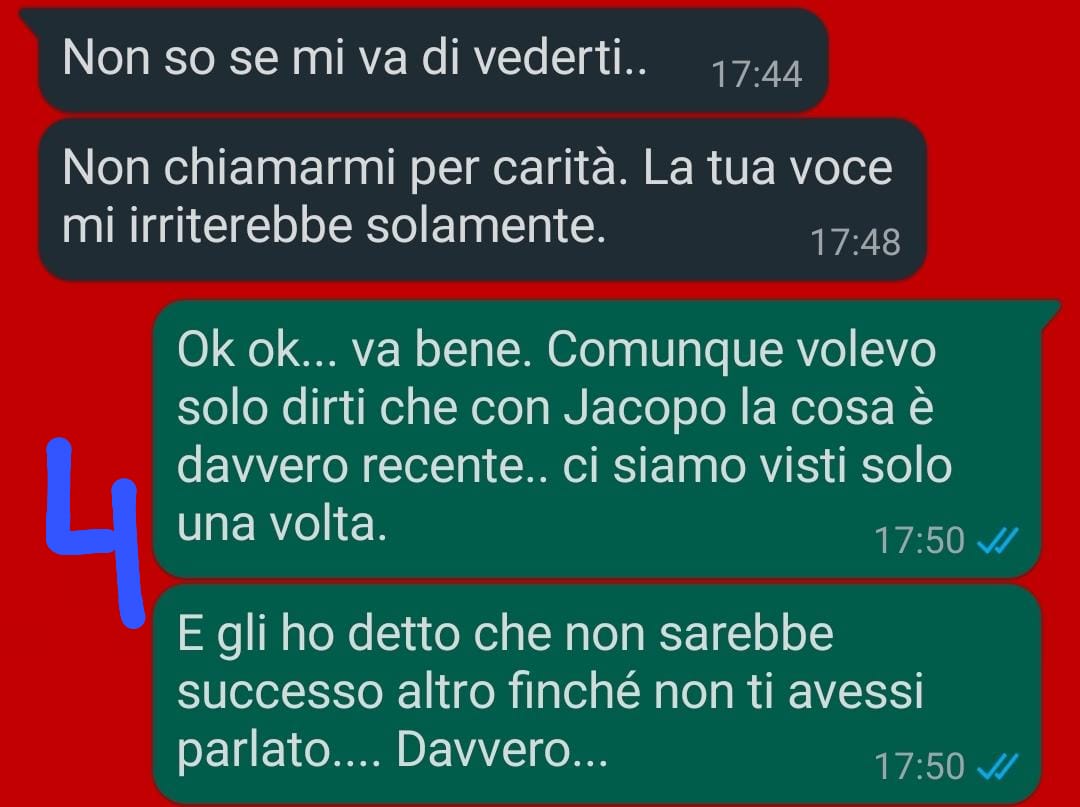Screen dimensions: 1080x807
Task: Select the 'Non so se mi va di vederti..' message
Action: coord(432,61)
